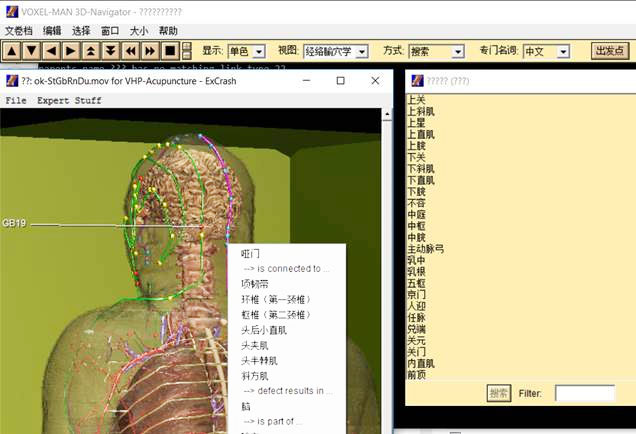This screenshot has width=636, height=434.
Task: Open the 大小 menu
Action: click(x=139, y=31)
